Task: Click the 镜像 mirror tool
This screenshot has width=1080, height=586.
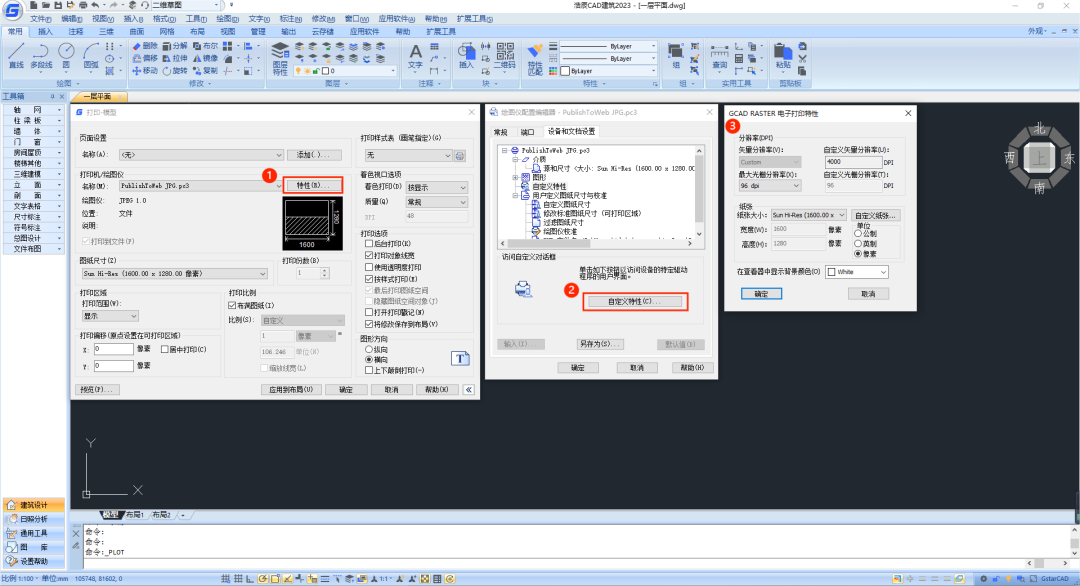Action: tap(205, 59)
